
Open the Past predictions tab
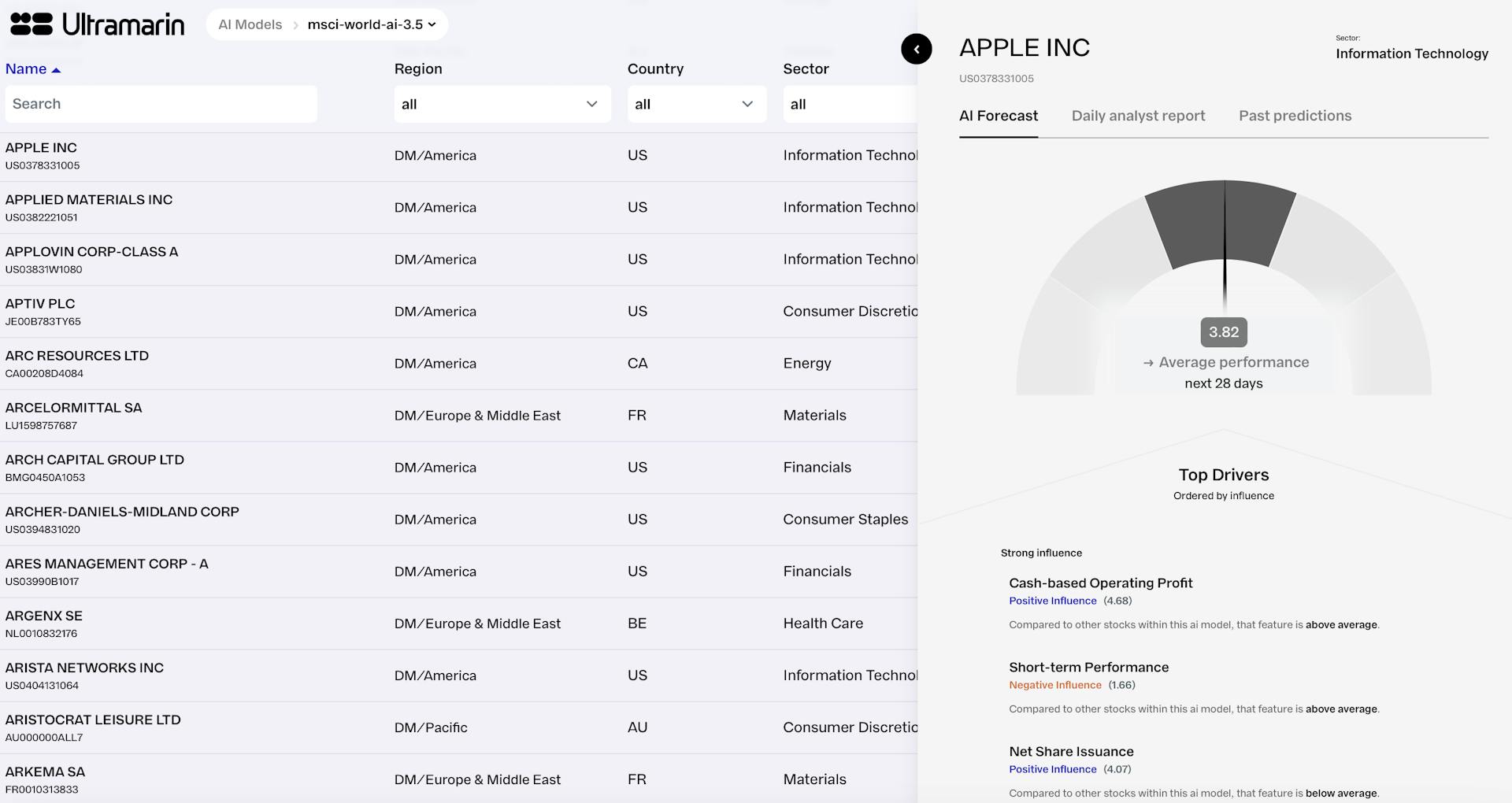(1295, 116)
